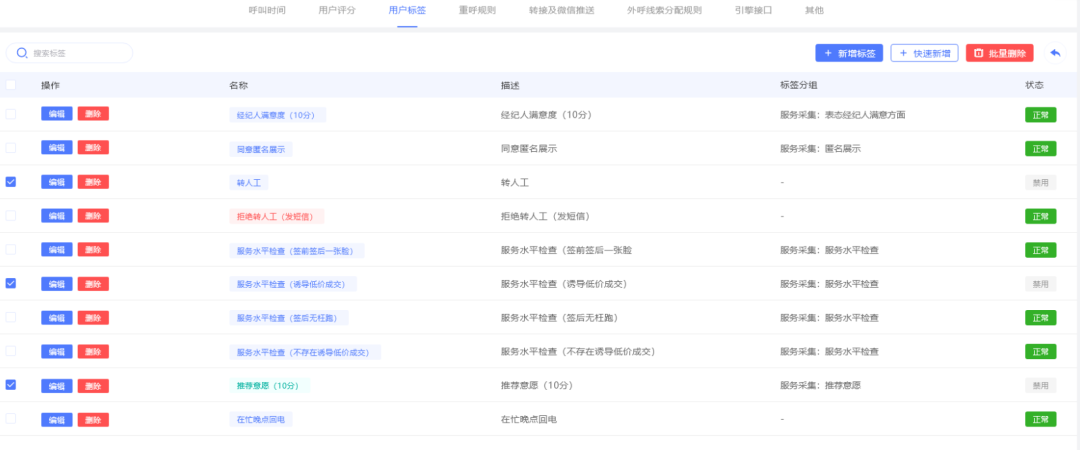Image resolution: width=1080 pixels, height=450 pixels.
Task: Click the 快速新增 button
Action: click(924, 53)
